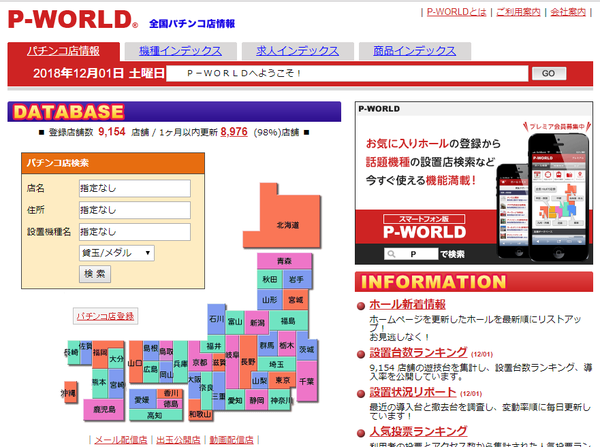Screen dimensions: 600x447
Task: Open the ご利用案内 link
Action: click(x=518, y=12)
